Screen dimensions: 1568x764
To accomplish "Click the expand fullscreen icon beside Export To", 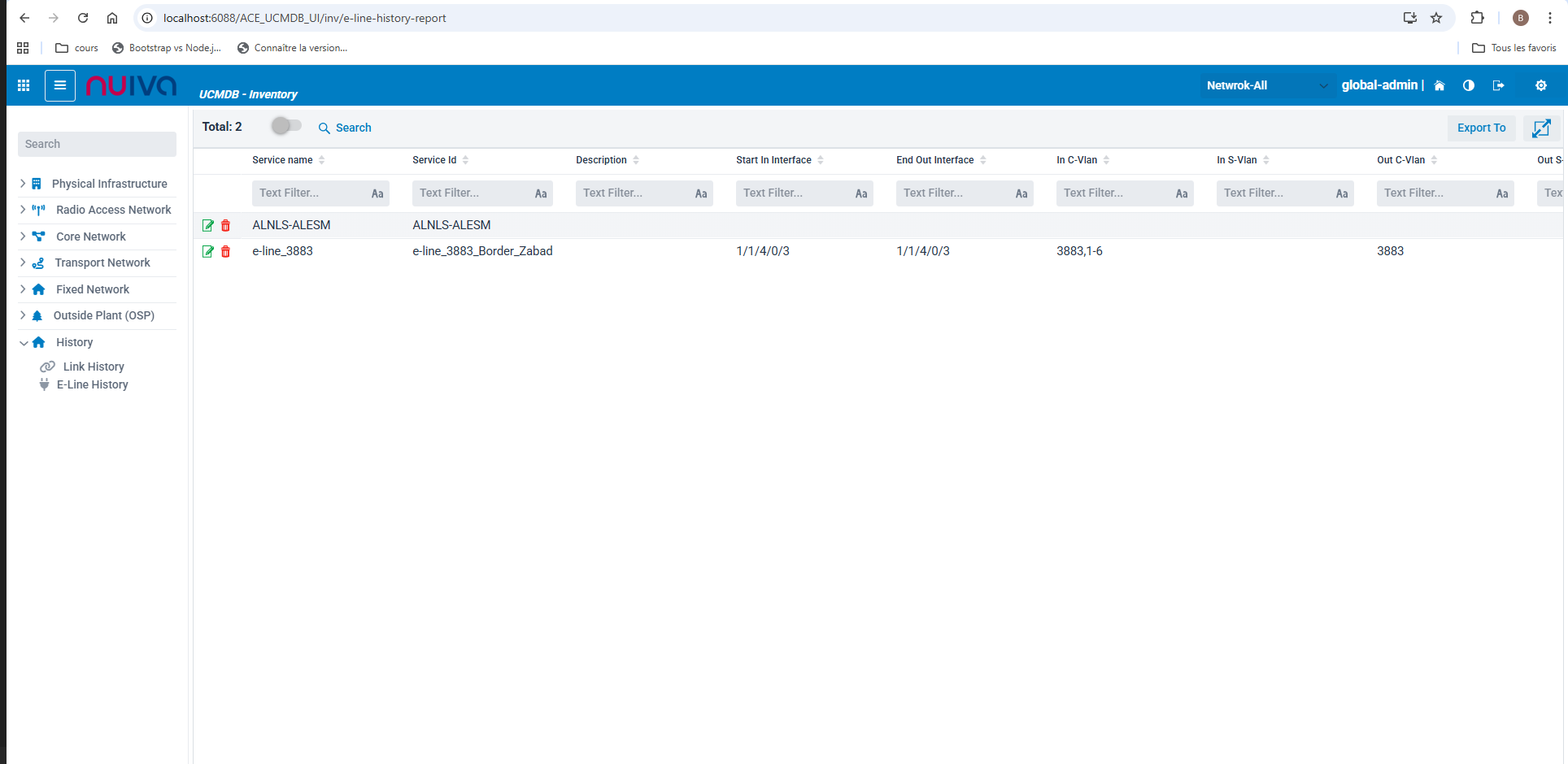I will (x=1541, y=128).
